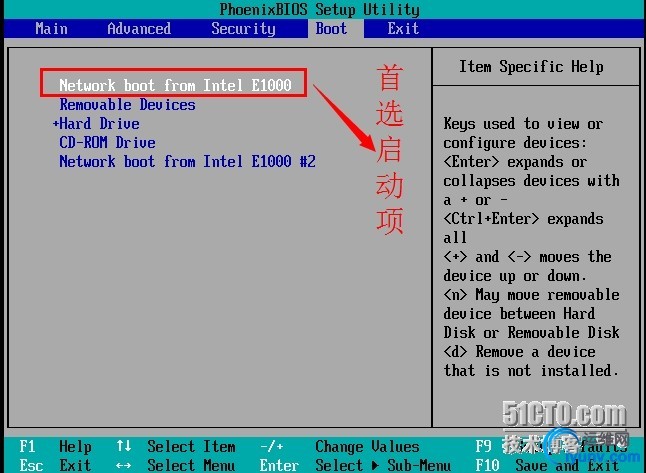Click the Select Item hint
The height and width of the screenshot is (473, 646).
click(x=192, y=446)
